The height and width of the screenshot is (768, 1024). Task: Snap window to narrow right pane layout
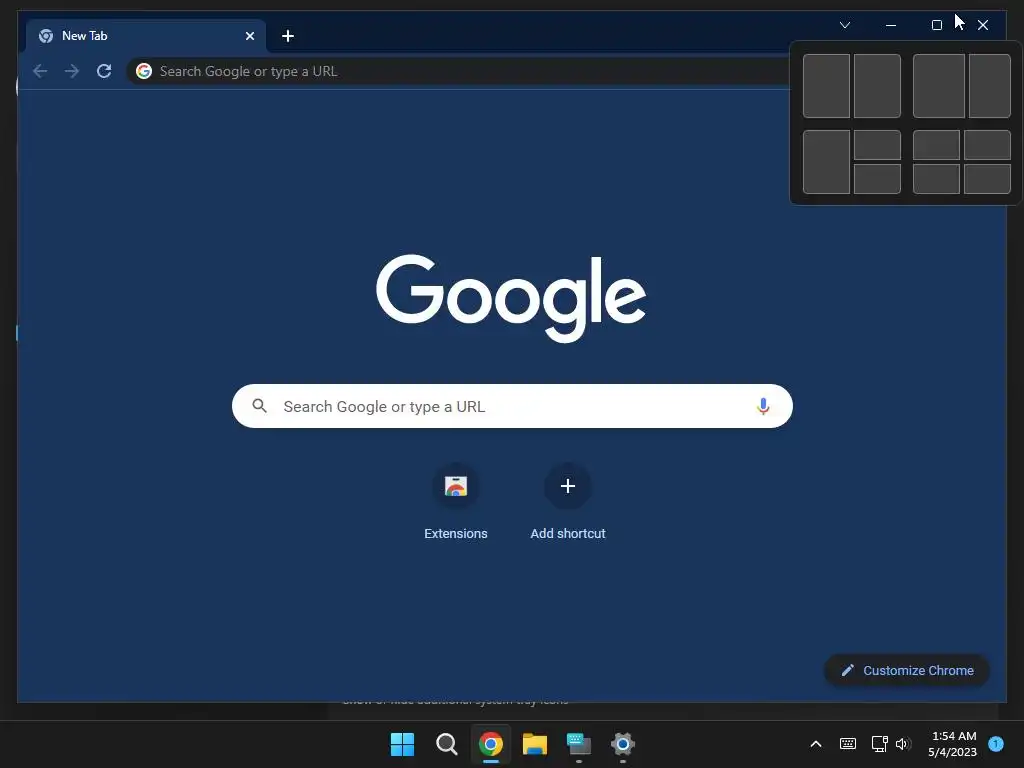tap(990, 86)
